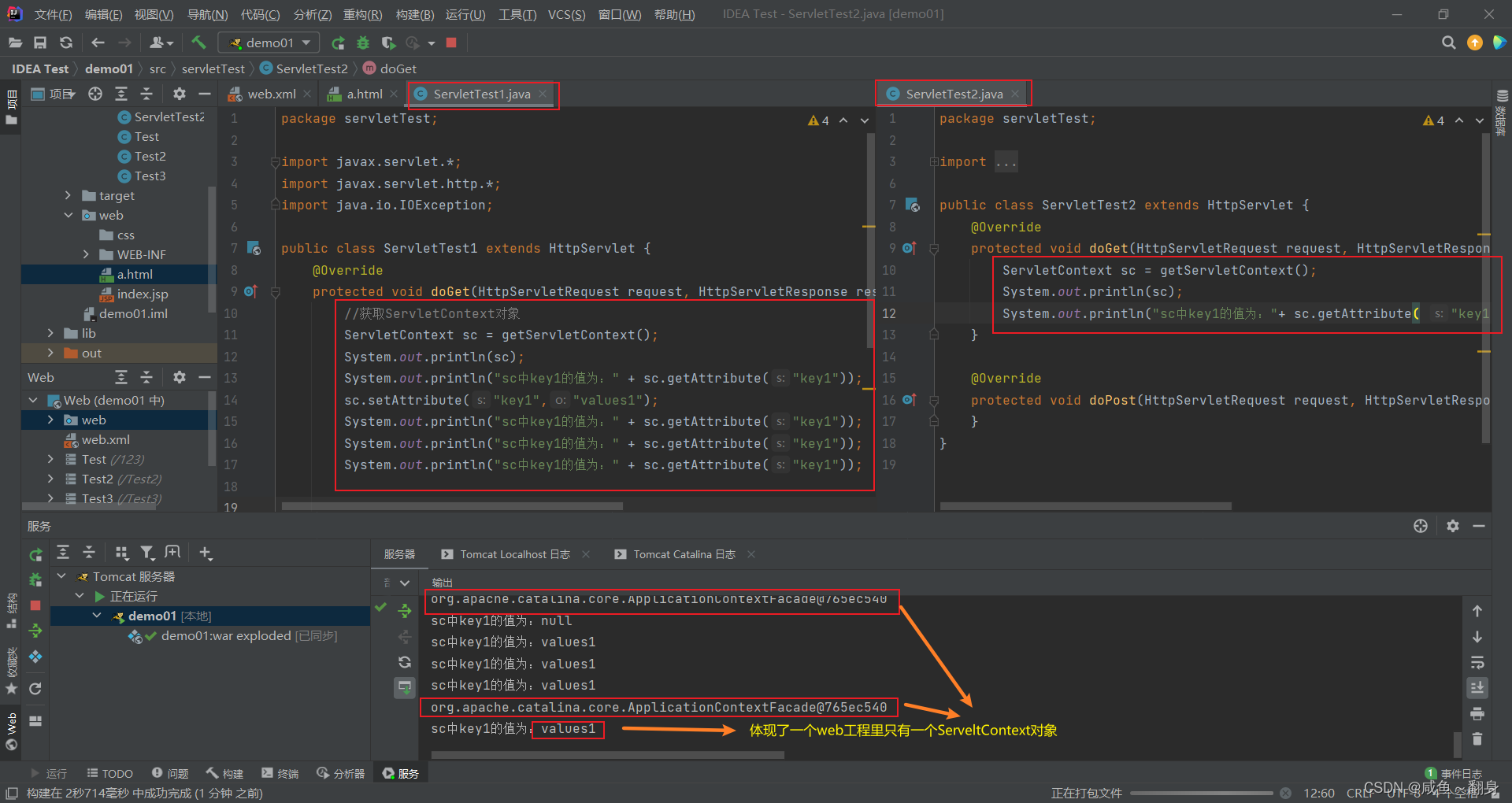Open demo01 run configuration dropdown
This screenshot has height=803, width=1512.
(x=269, y=43)
